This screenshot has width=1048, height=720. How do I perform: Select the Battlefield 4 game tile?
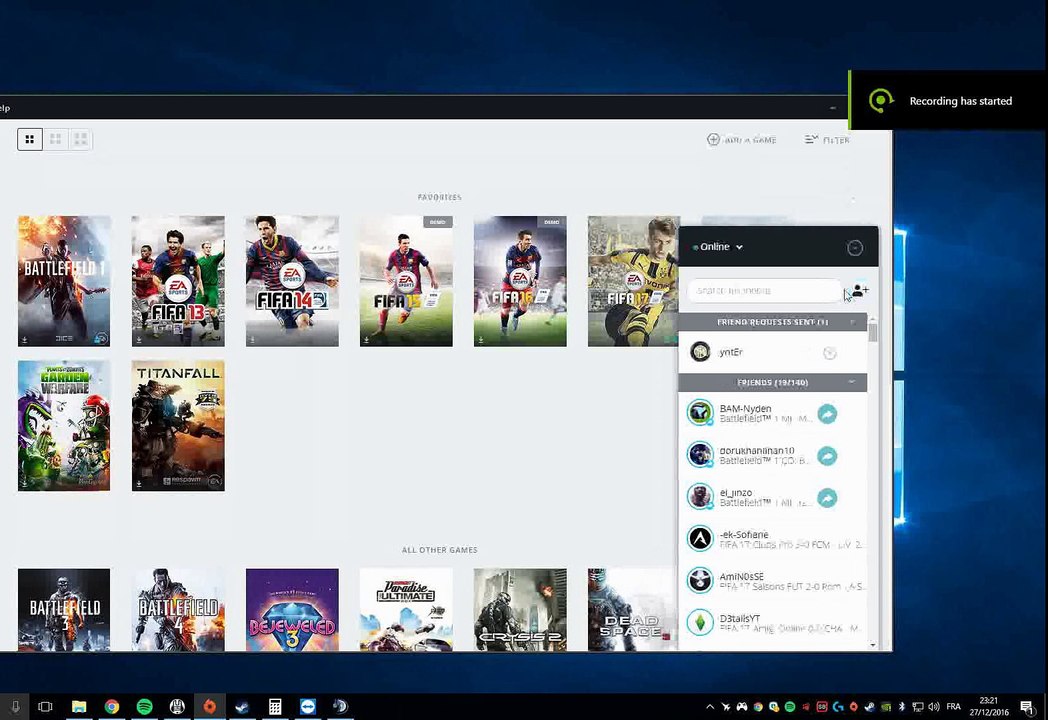point(178,609)
